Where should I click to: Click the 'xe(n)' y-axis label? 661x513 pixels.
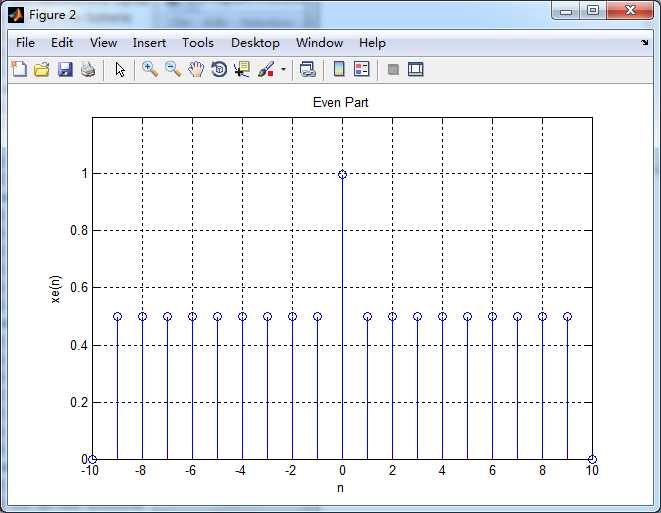click(x=55, y=289)
